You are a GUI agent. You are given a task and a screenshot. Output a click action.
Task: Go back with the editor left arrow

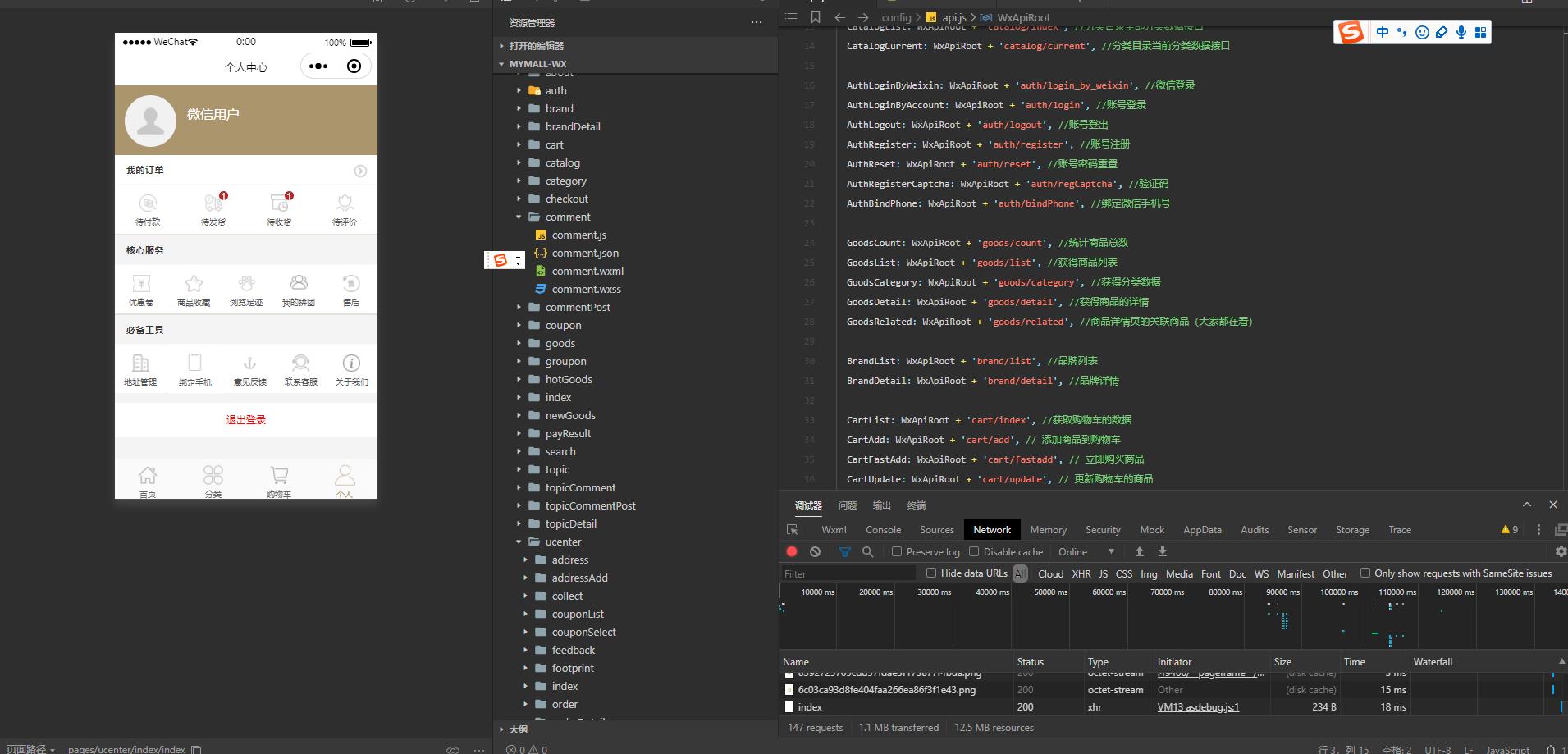839,17
